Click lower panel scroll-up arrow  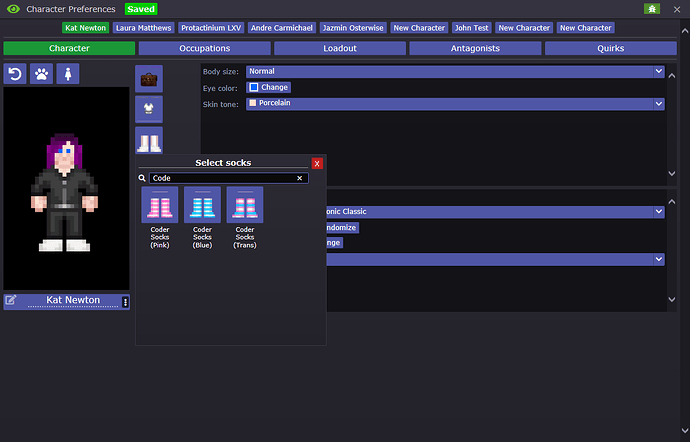click(672, 202)
